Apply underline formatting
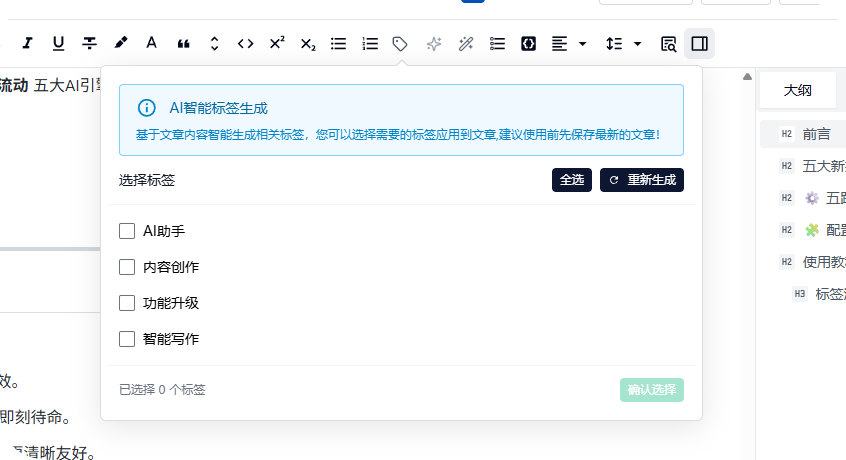This screenshot has height=460, width=846. click(58, 43)
